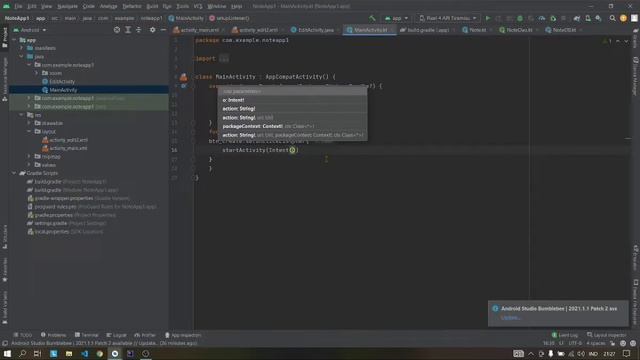Open the Navigate menu
The width and height of the screenshot is (640, 360).
point(67,6)
